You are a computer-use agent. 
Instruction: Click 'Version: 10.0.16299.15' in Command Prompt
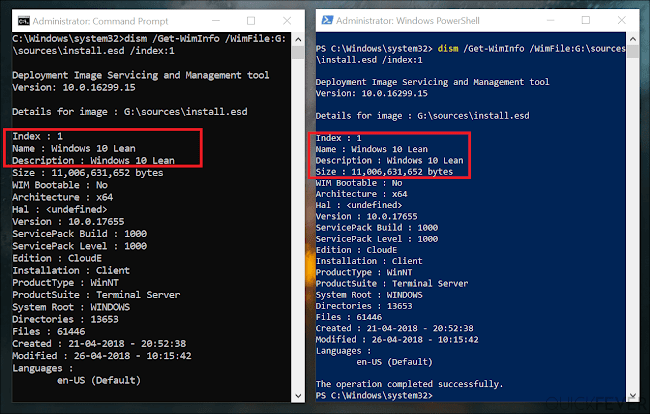74,87
